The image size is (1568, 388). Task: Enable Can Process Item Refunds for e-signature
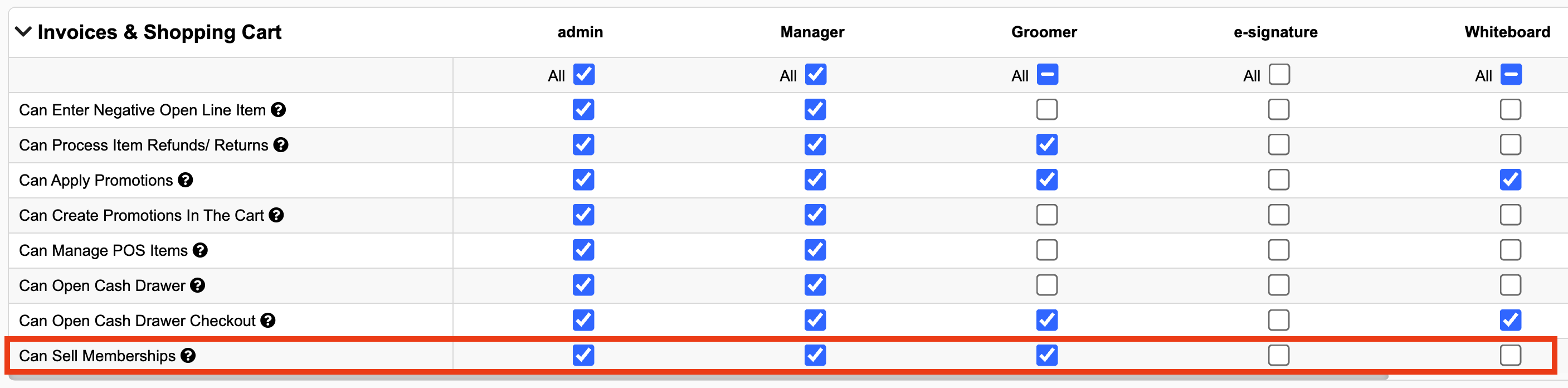[x=1279, y=145]
